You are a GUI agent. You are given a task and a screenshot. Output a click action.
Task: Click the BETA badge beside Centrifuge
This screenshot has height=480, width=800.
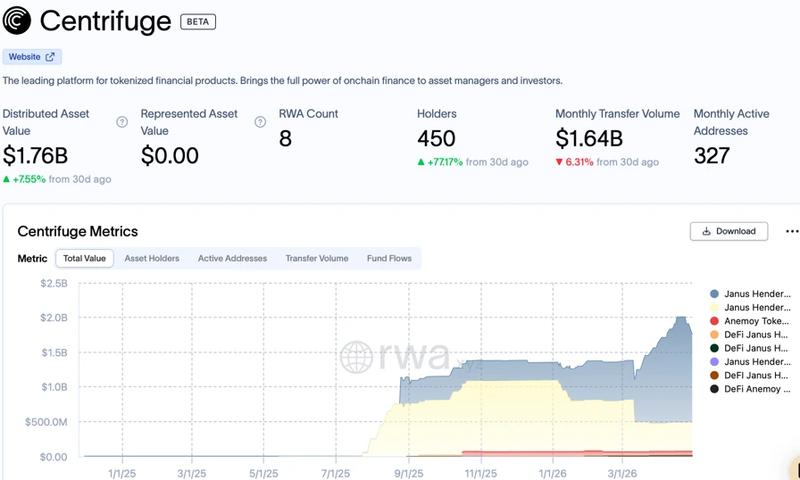[x=197, y=21]
